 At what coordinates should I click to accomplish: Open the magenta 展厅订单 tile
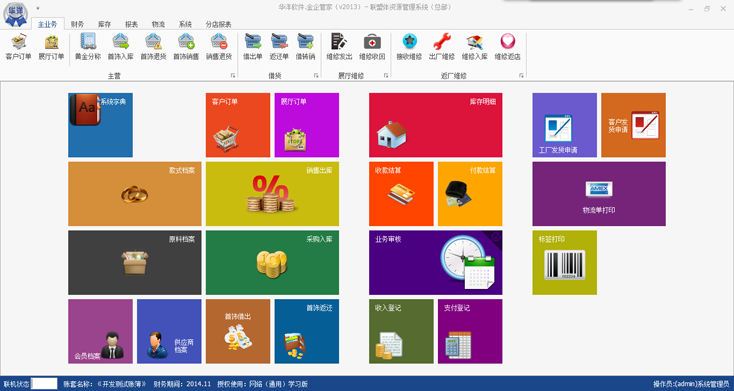pos(307,125)
